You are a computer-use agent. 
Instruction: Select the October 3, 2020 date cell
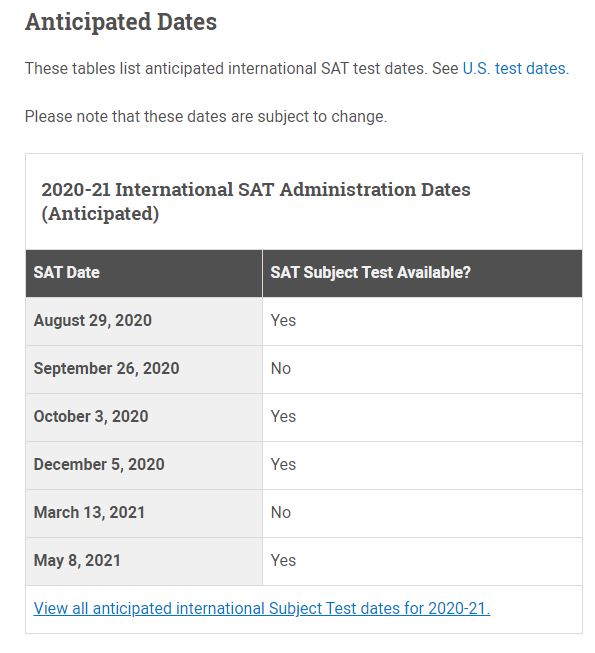(144, 417)
